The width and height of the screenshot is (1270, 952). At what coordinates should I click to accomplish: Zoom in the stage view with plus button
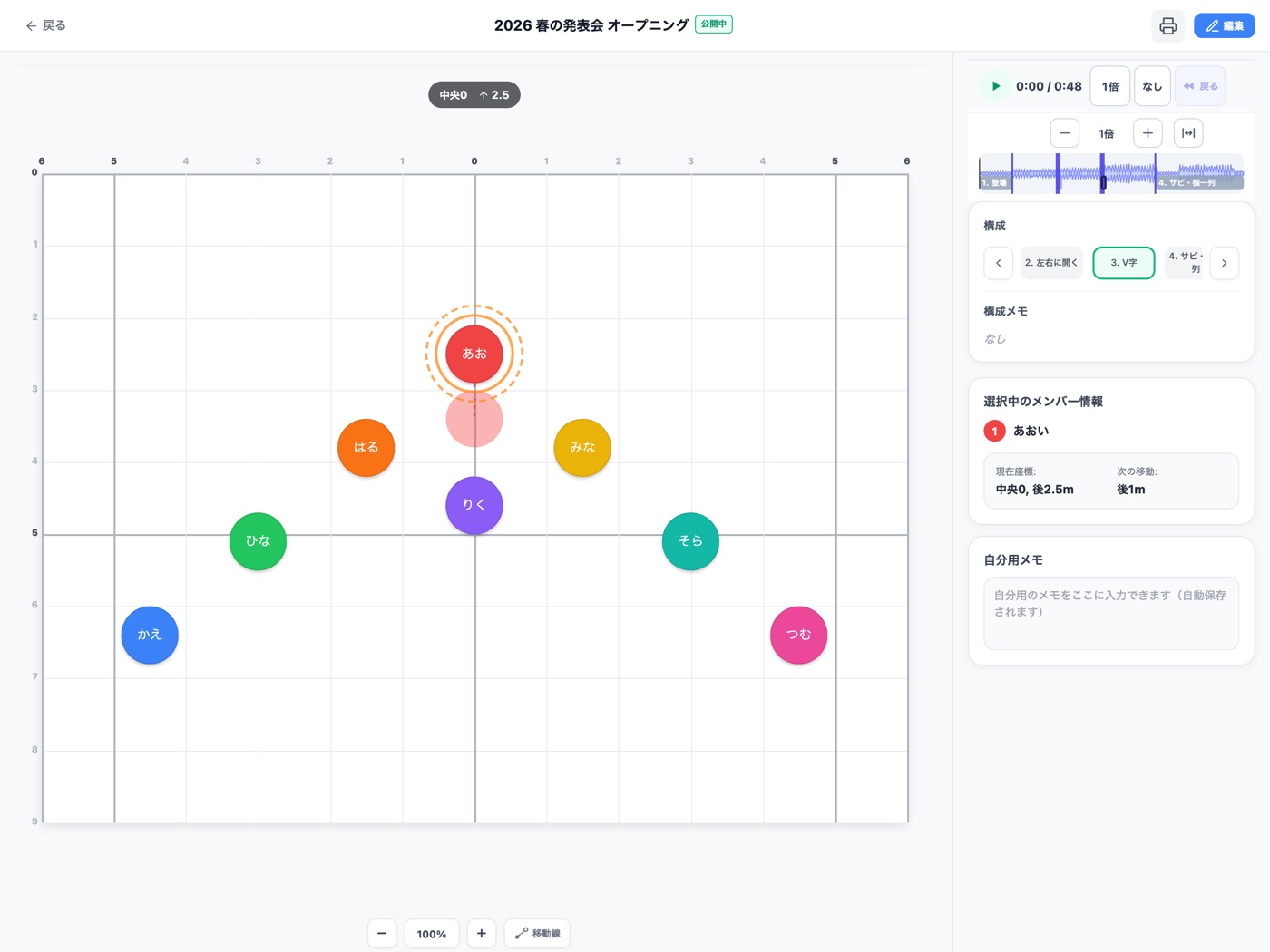click(x=482, y=933)
